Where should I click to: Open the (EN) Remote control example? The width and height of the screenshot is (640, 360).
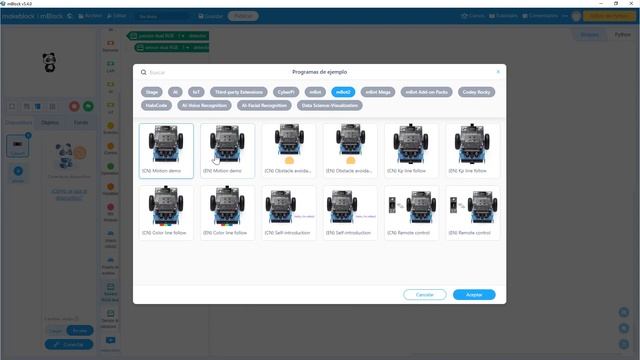click(x=472, y=213)
